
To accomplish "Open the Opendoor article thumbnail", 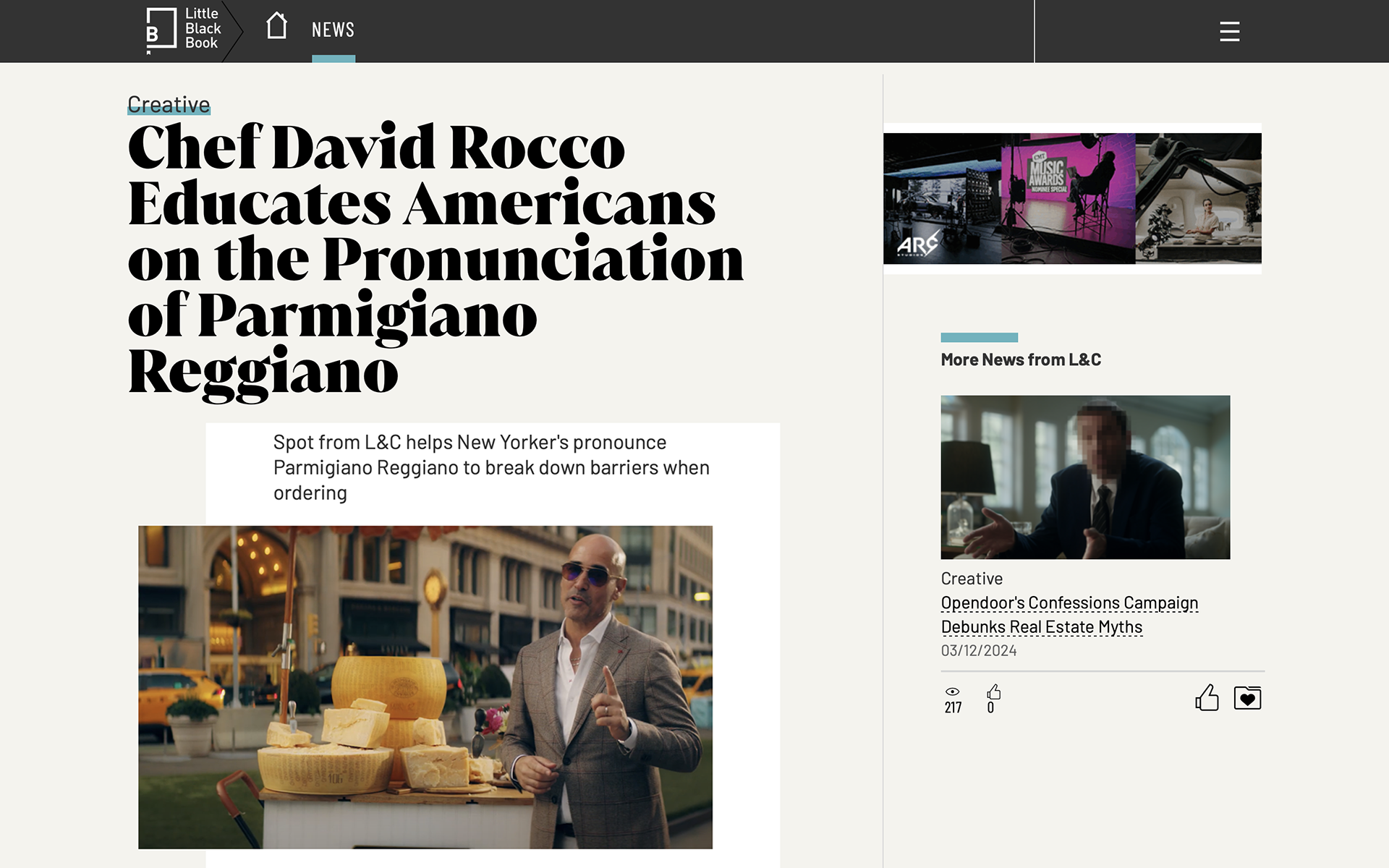I will pyautogui.click(x=1085, y=477).
